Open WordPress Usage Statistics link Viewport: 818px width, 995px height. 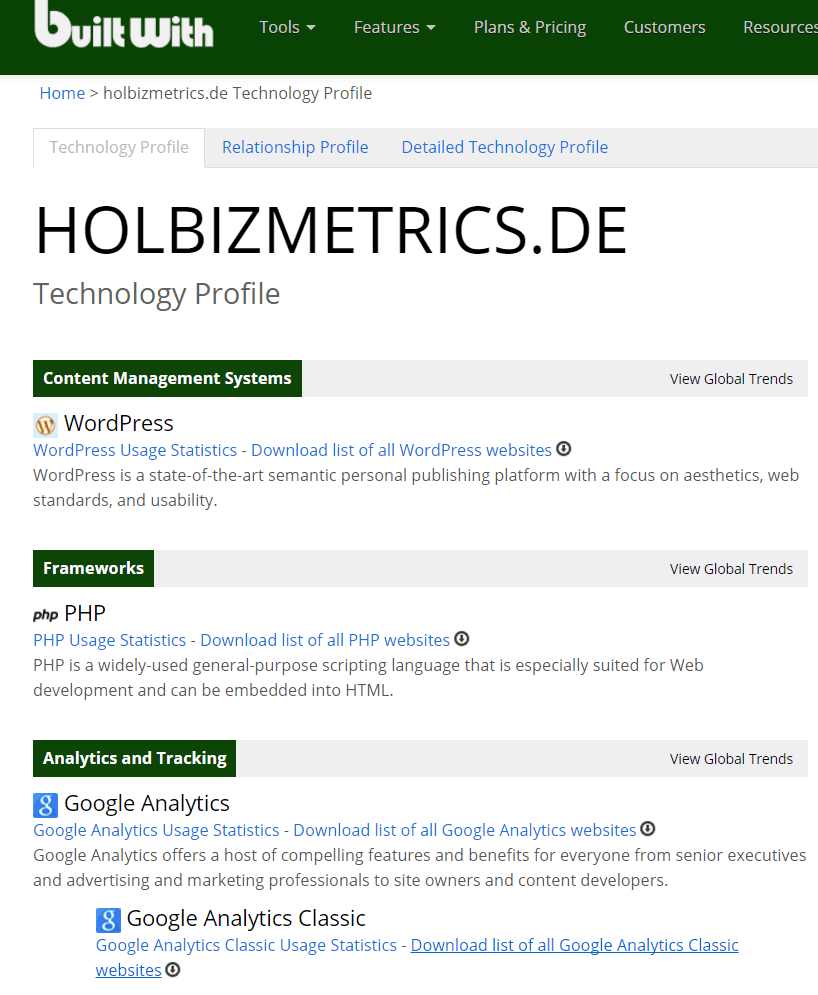click(135, 450)
